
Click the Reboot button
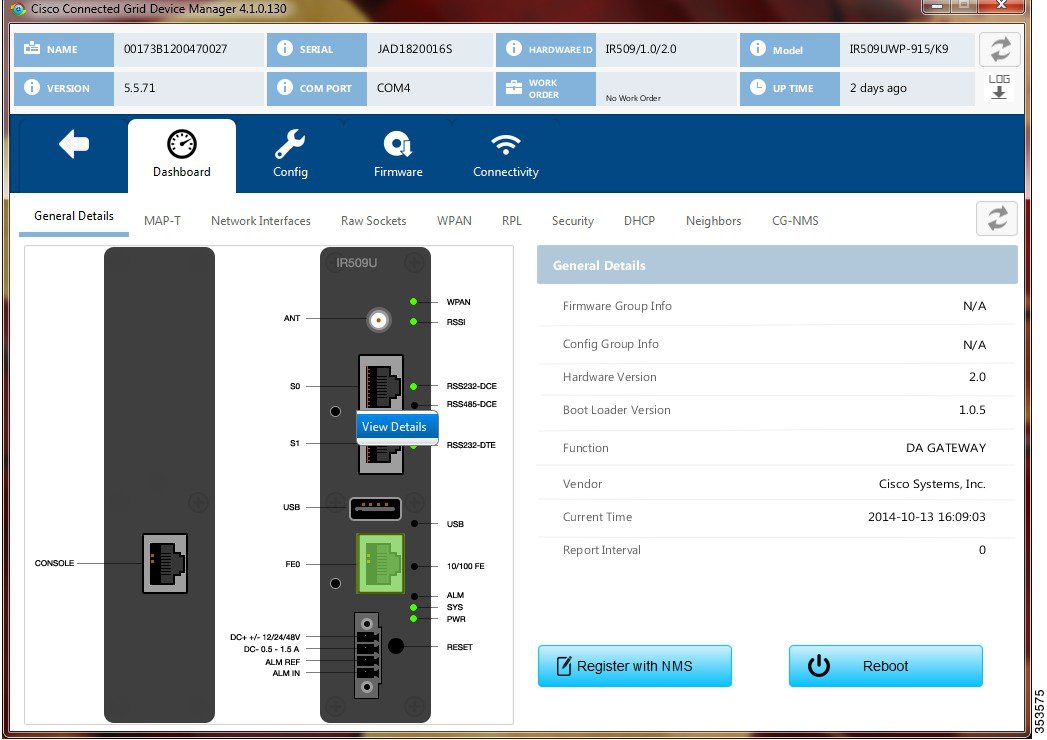tap(885, 666)
